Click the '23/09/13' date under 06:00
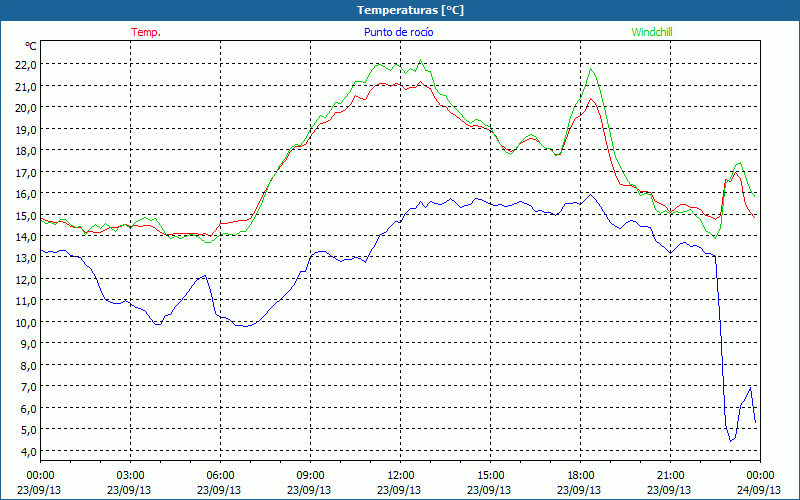Image resolution: width=800 pixels, height=500 pixels. coord(219,490)
